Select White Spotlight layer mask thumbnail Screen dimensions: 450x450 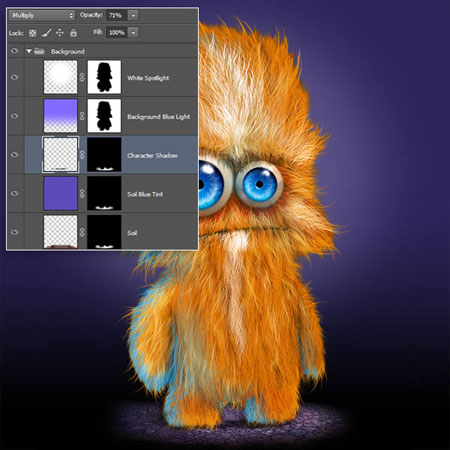[104, 77]
